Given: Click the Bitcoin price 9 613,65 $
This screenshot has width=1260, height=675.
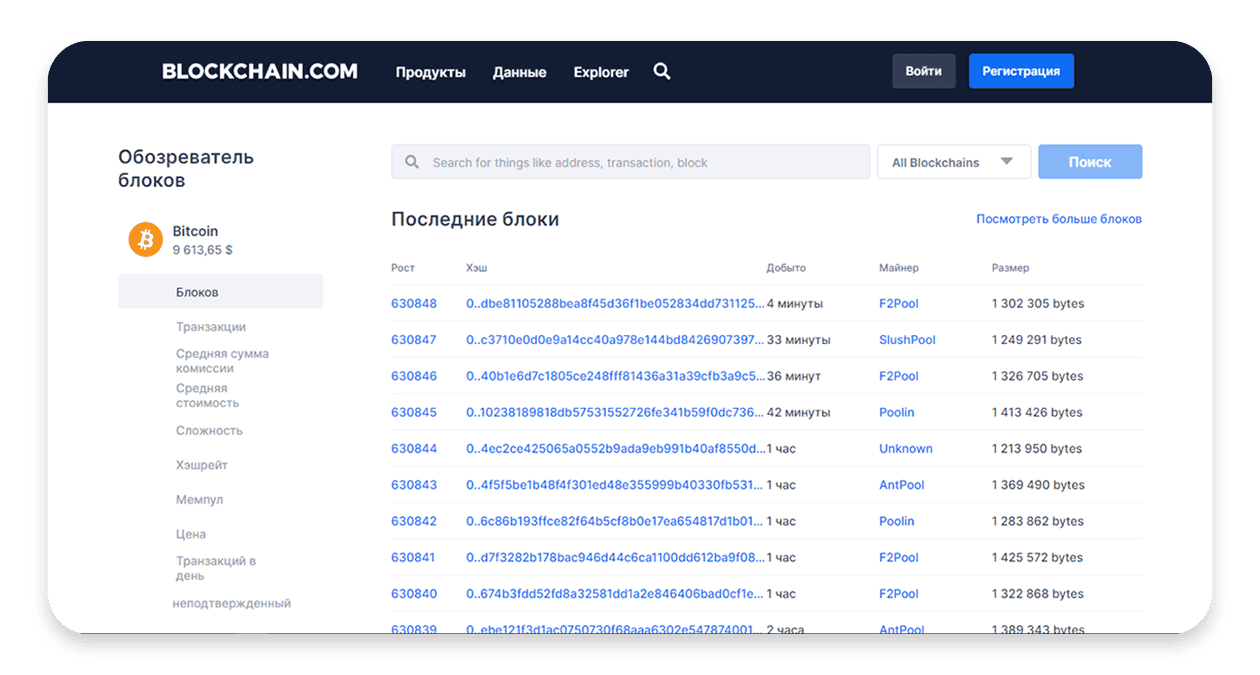Looking at the screenshot, I should (x=202, y=250).
